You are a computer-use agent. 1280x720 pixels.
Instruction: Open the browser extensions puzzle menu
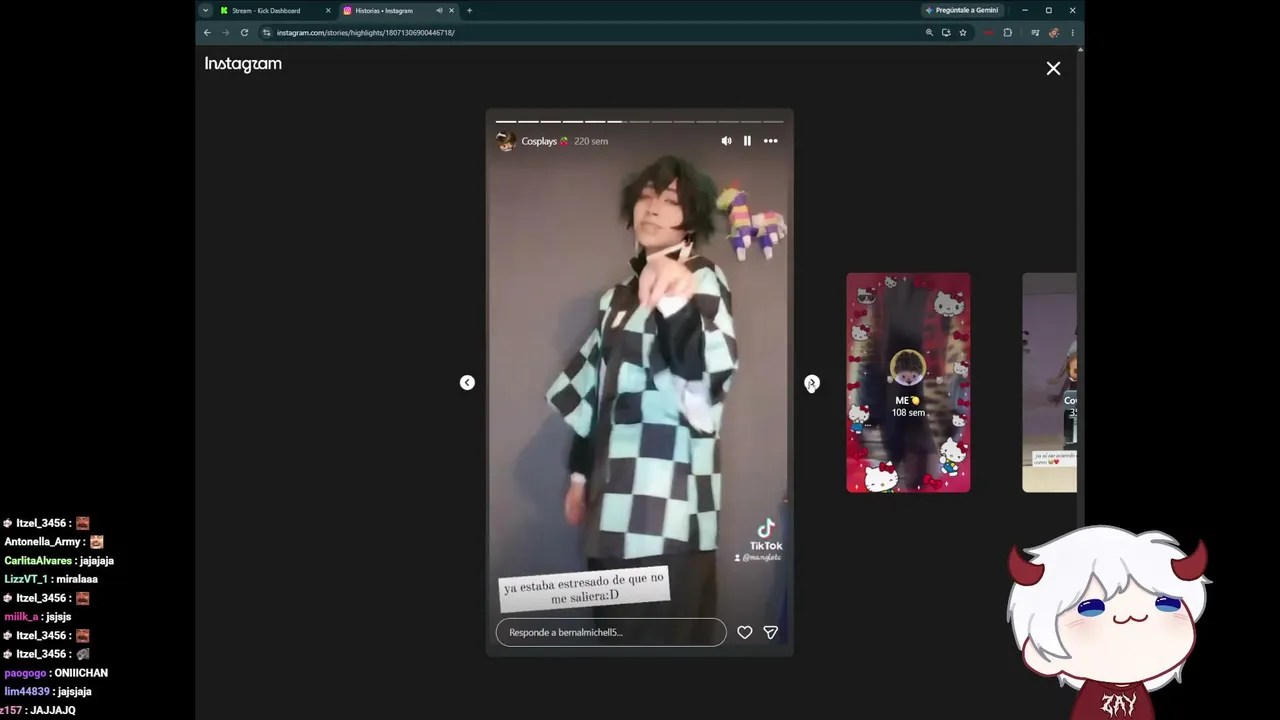click(x=1008, y=33)
